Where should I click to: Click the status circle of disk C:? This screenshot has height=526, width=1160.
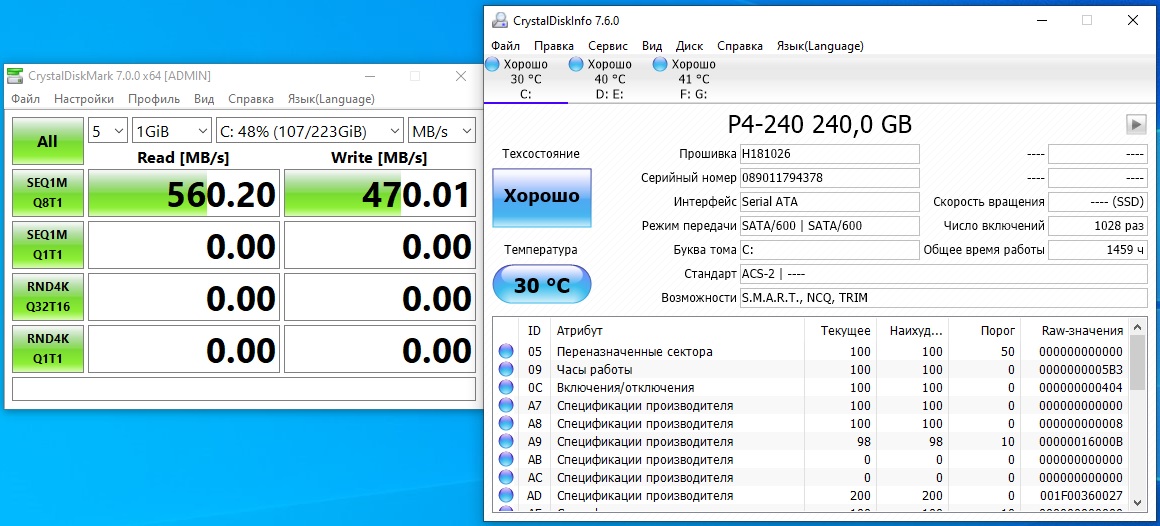click(x=493, y=64)
